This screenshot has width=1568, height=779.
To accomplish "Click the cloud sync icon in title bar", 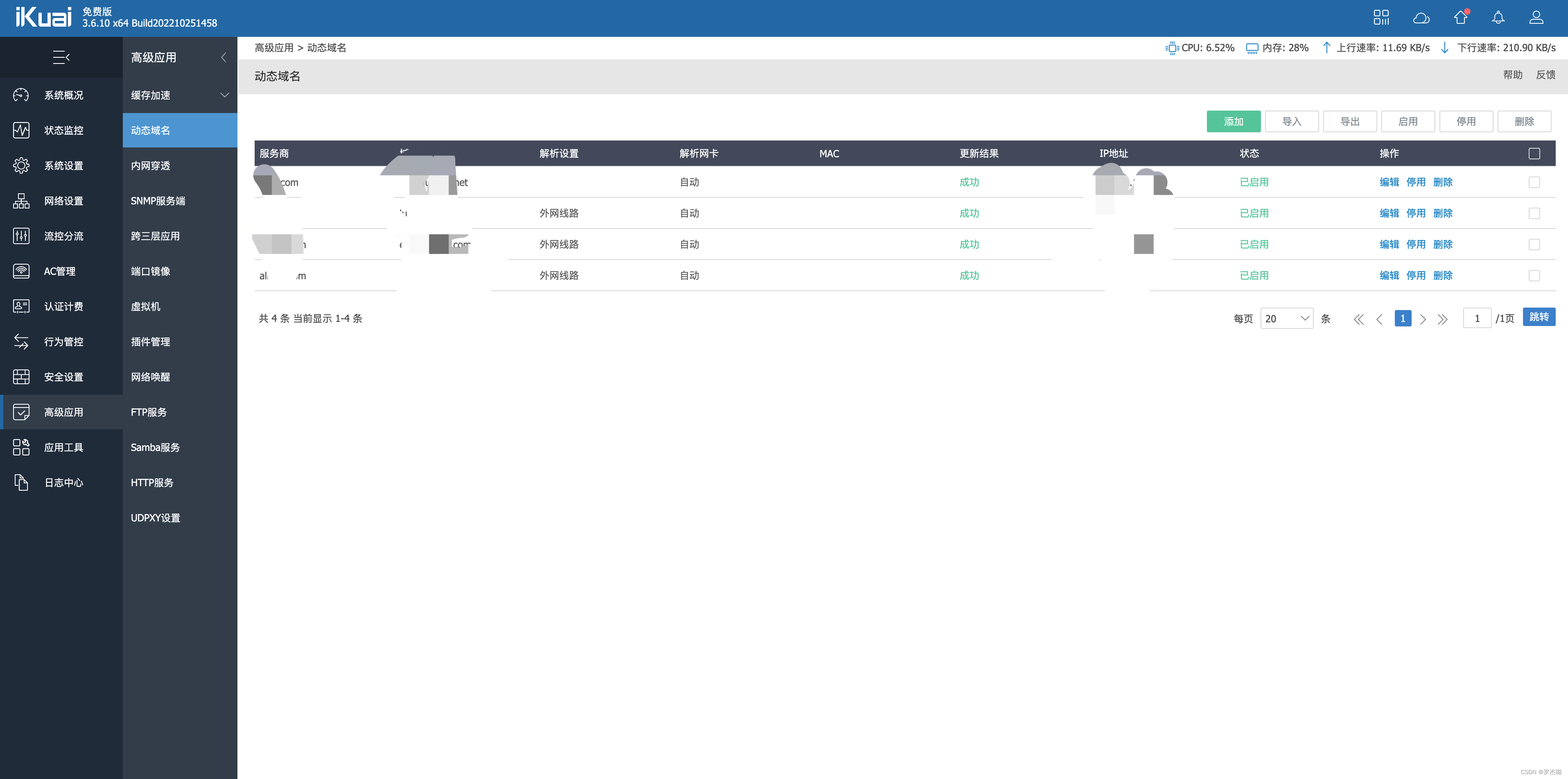I will pos(1421,18).
